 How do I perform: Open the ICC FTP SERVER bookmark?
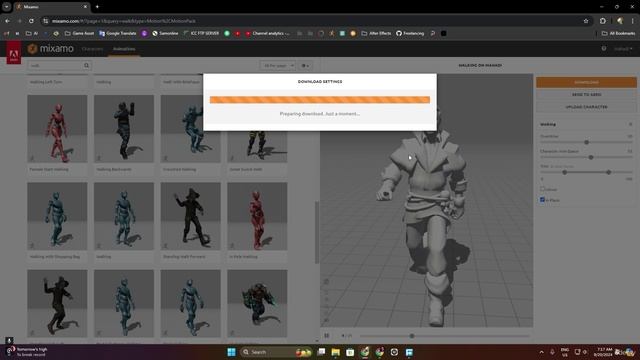tap(201, 33)
